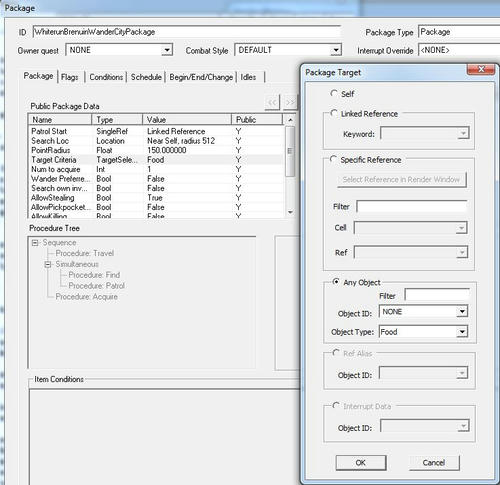The height and width of the screenshot is (485, 500).
Task: Close the Package Target dialog
Action: coord(481,69)
